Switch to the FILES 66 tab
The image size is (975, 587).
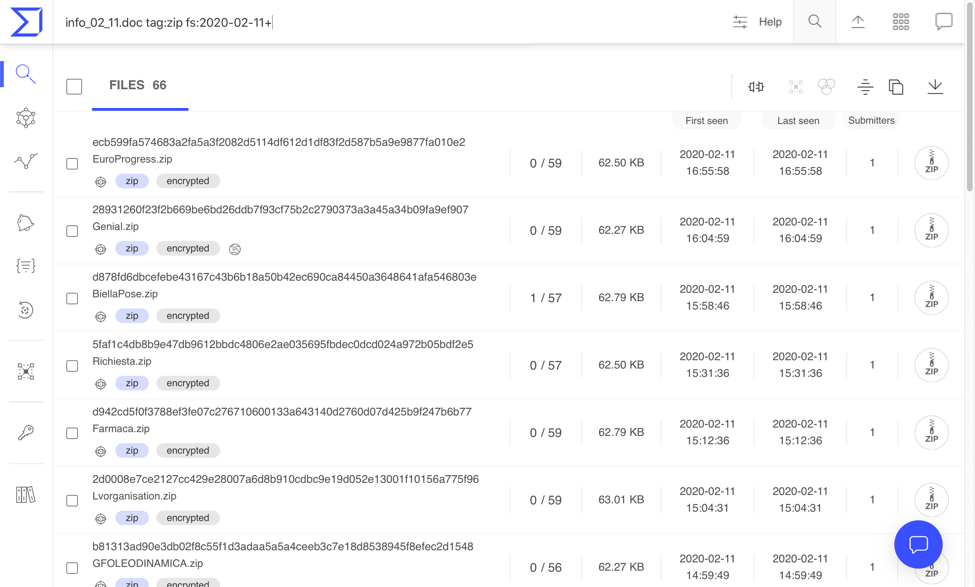[138, 86]
